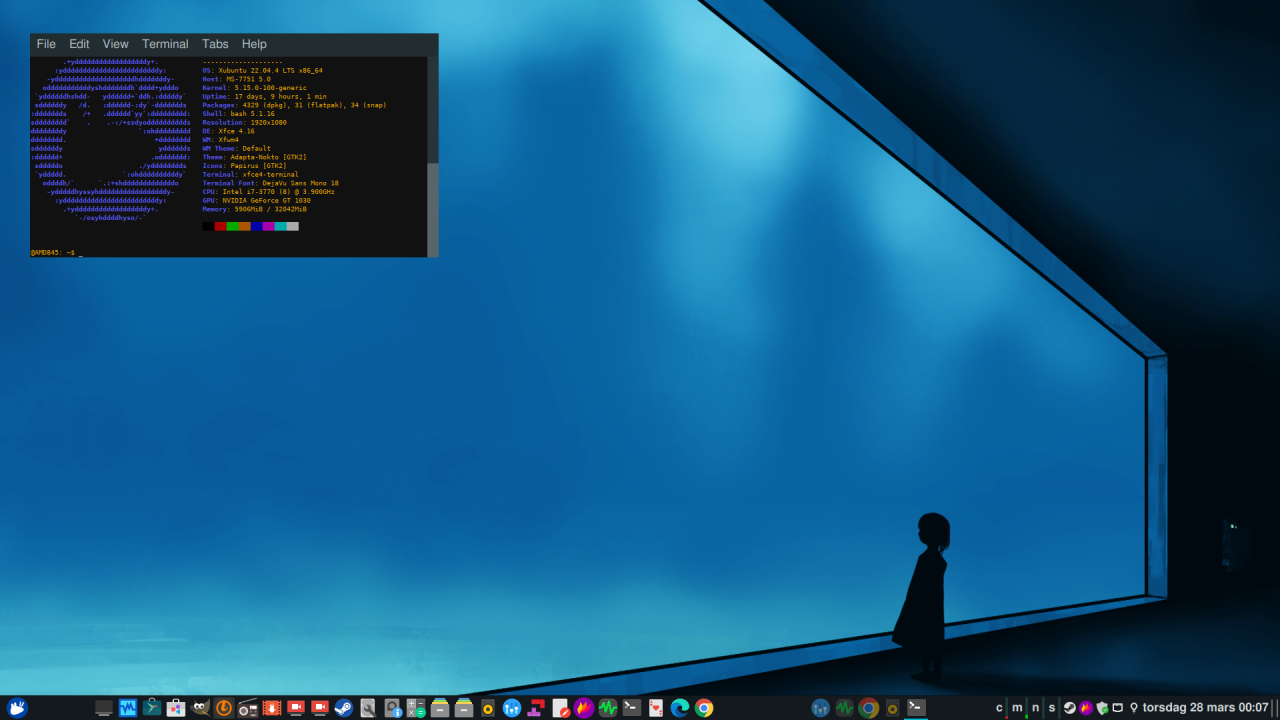The height and width of the screenshot is (720, 1280).
Task: Click the terminal vertical scrollbar
Action: pos(433,157)
